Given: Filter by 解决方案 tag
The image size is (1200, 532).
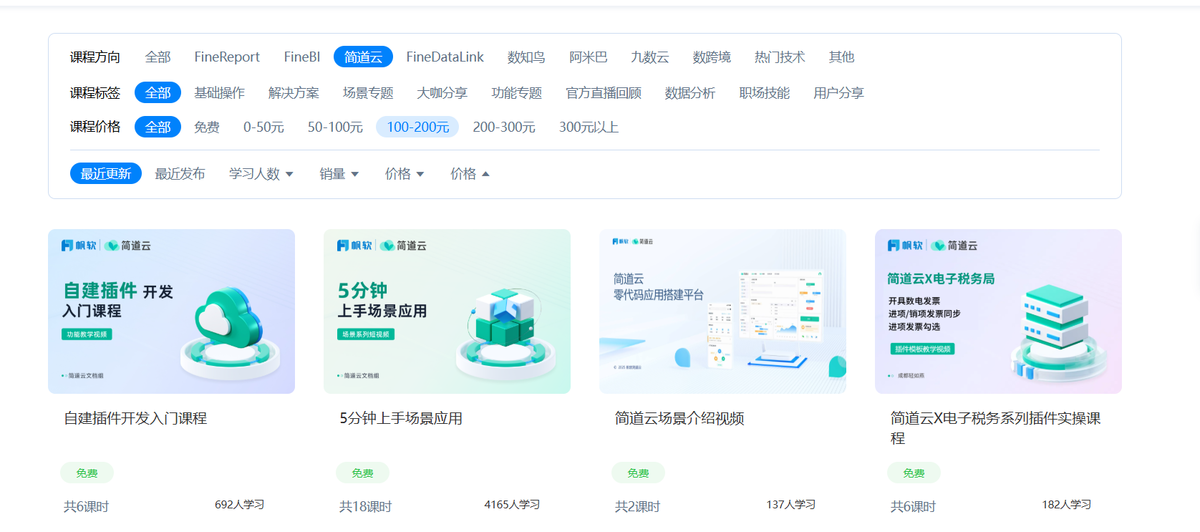Looking at the screenshot, I should pos(294,93).
